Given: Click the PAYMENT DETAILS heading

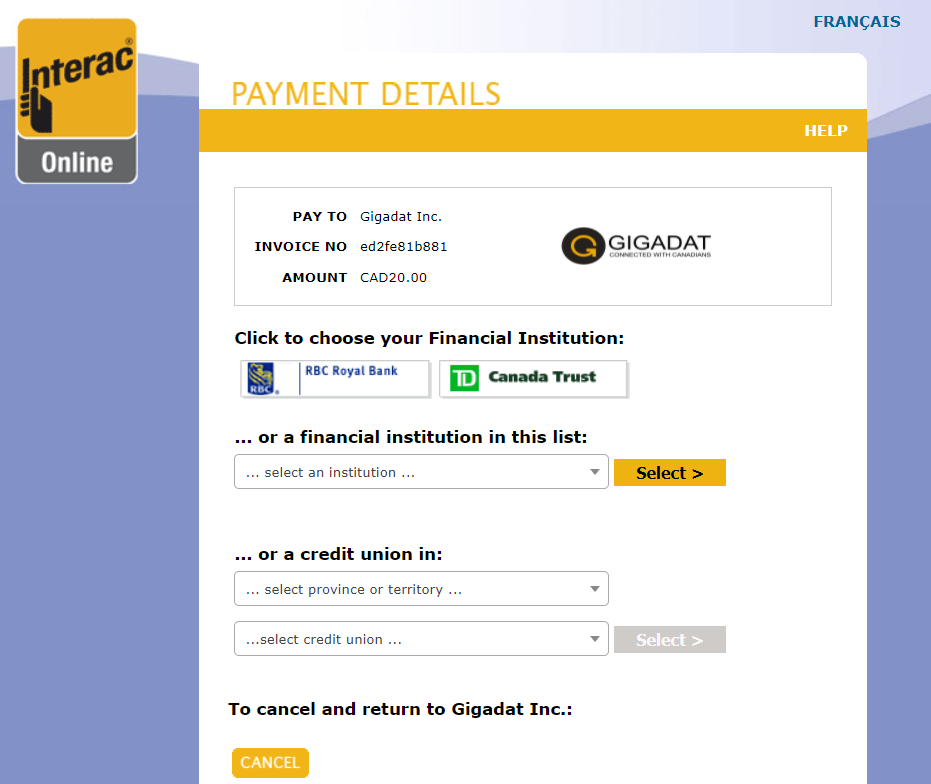Looking at the screenshot, I should click(366, 94).
